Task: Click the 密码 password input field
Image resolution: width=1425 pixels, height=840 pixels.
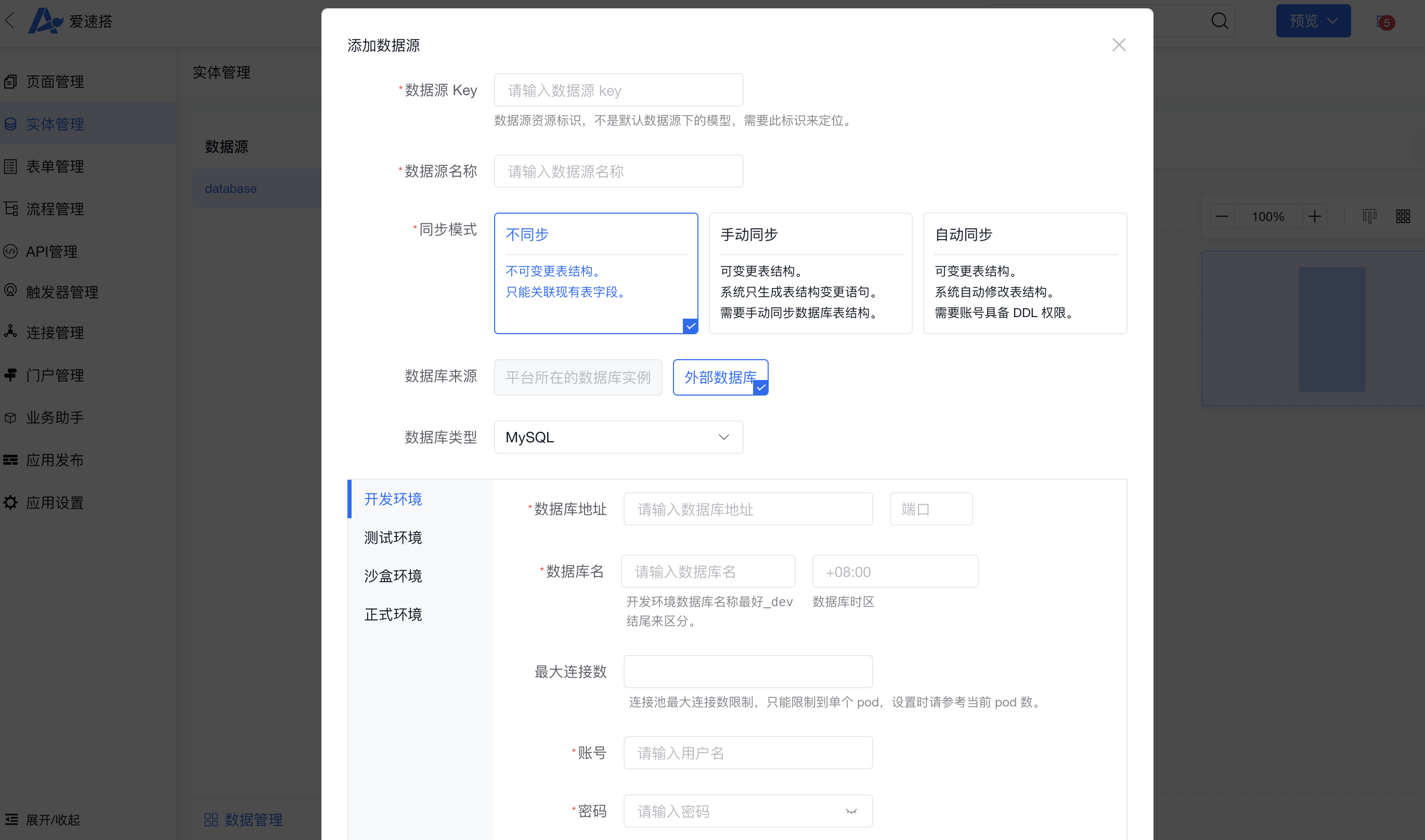Action: [x=747, y=810]
